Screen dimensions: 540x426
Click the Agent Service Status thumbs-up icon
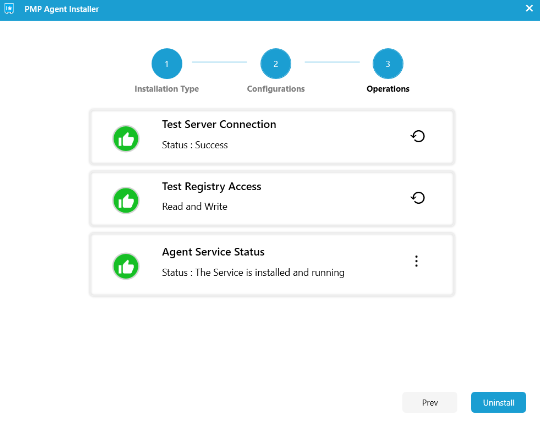pos(126,266)
